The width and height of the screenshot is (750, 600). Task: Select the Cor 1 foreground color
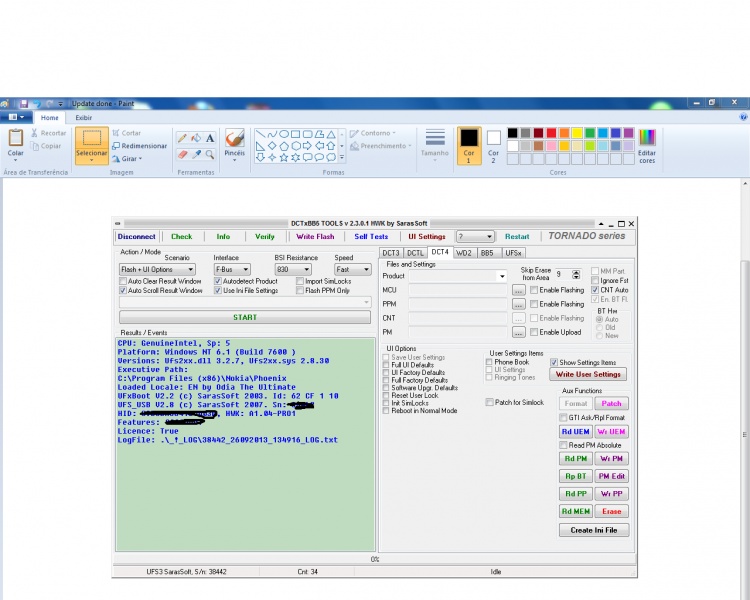(x=469, y=146)
